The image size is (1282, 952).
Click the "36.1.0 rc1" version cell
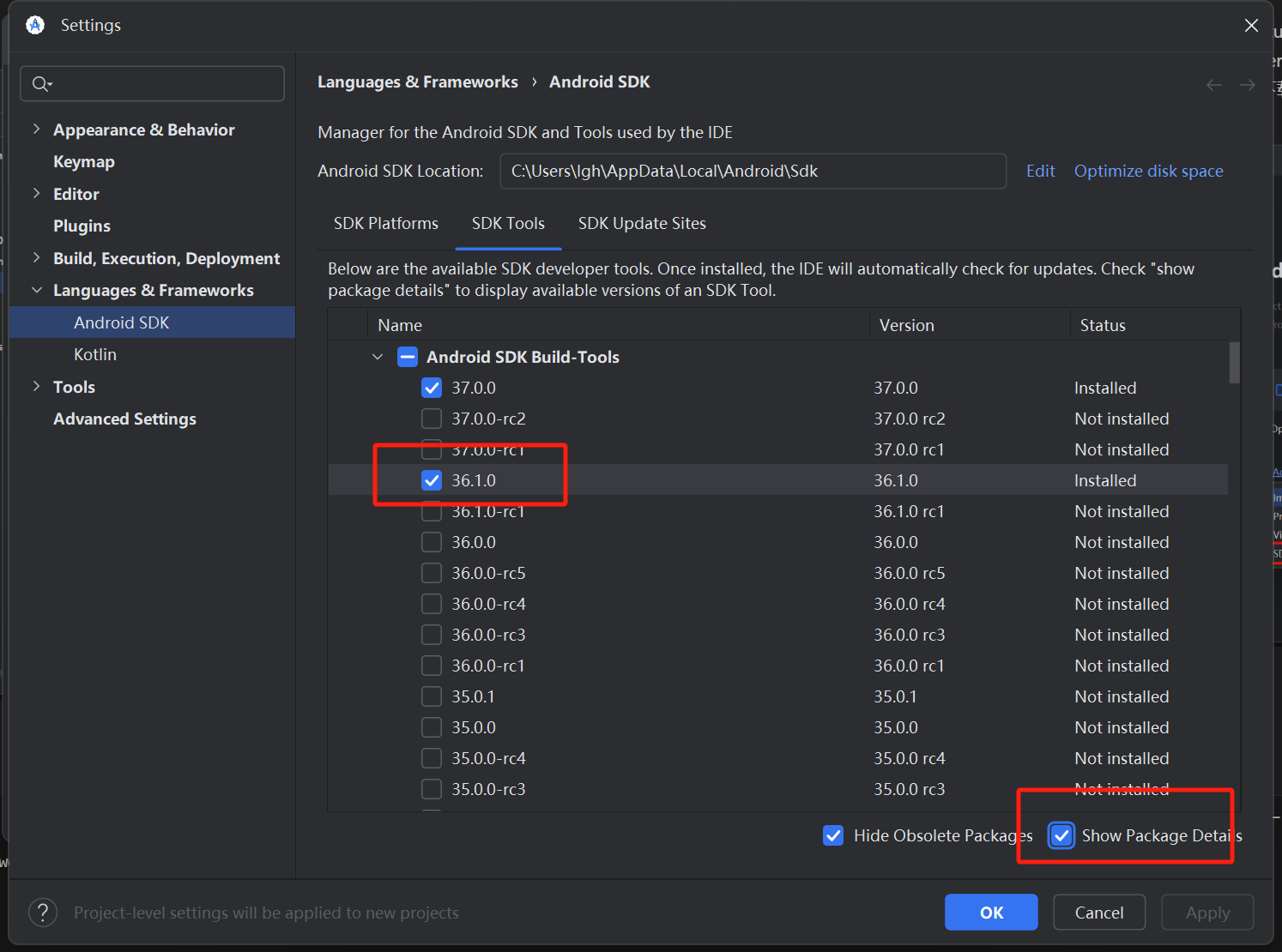[909, 511]
